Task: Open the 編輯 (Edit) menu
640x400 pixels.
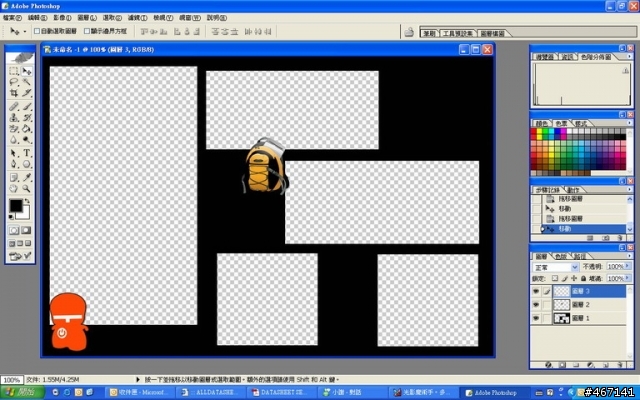Action: click(37, 18)
